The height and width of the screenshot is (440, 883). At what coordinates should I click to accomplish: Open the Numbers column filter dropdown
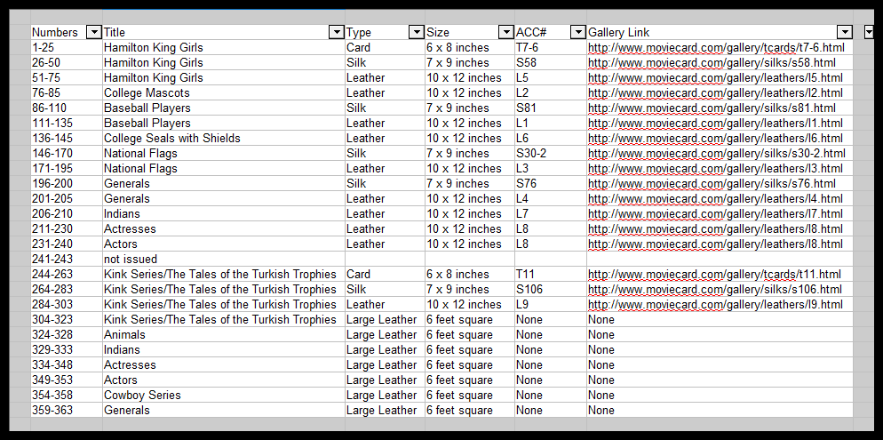93,32
